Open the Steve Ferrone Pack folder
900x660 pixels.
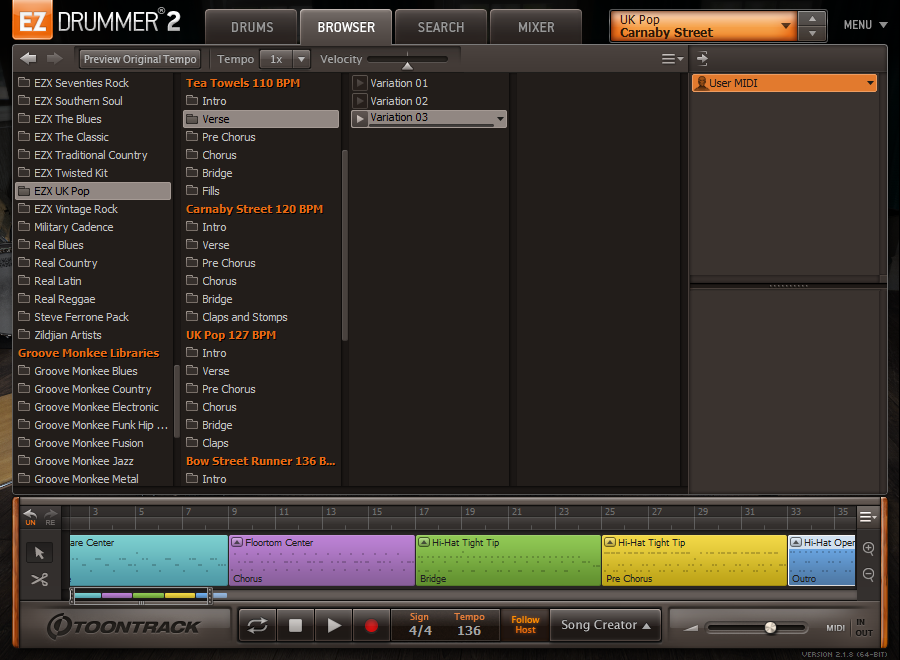pos(93,317)
